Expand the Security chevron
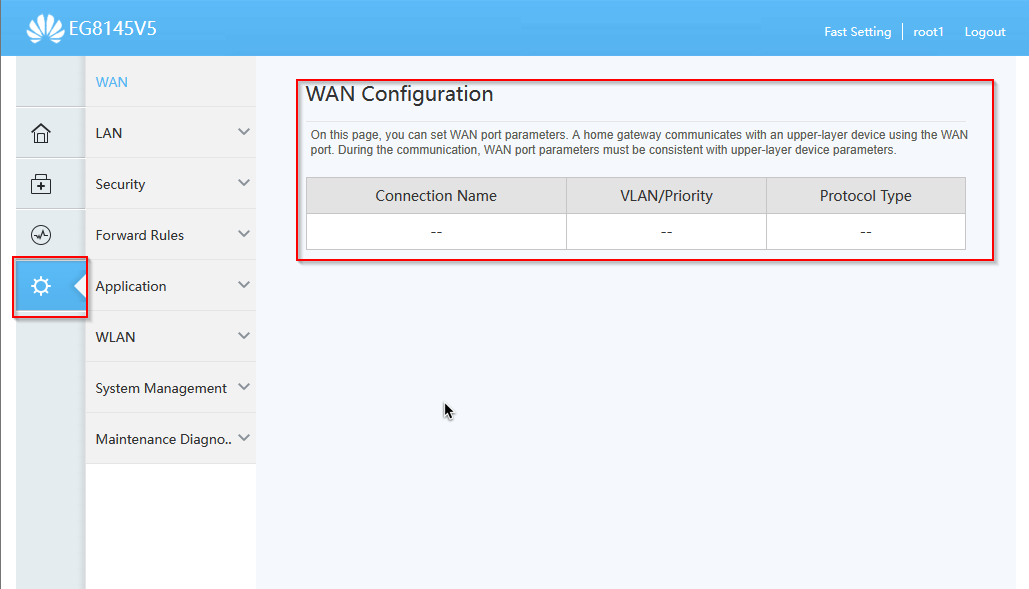 [x=243, y=183]
